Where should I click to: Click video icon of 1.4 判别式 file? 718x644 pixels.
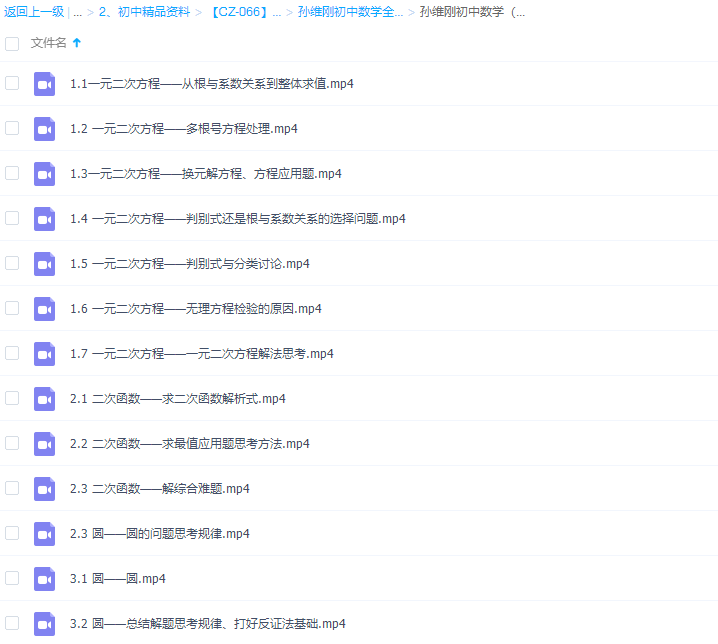[44, 219]
